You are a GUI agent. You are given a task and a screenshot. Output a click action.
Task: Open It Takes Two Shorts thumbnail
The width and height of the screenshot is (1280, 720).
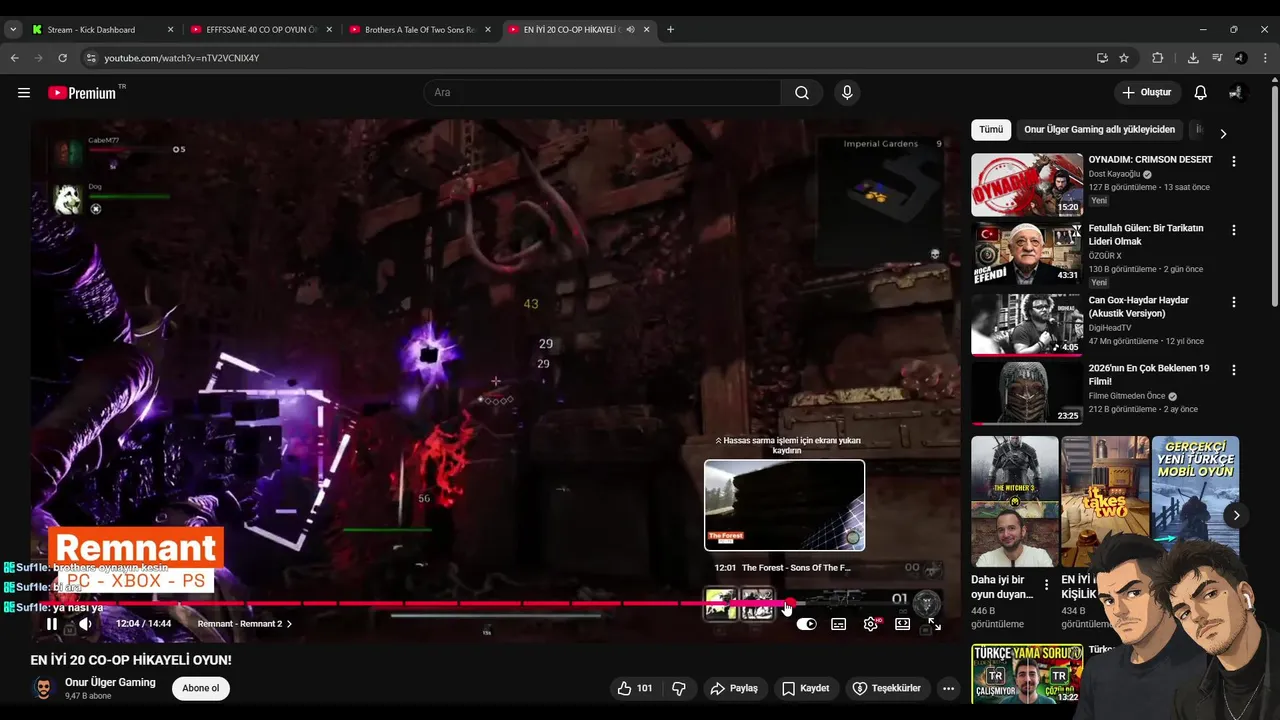point(1105,501)
